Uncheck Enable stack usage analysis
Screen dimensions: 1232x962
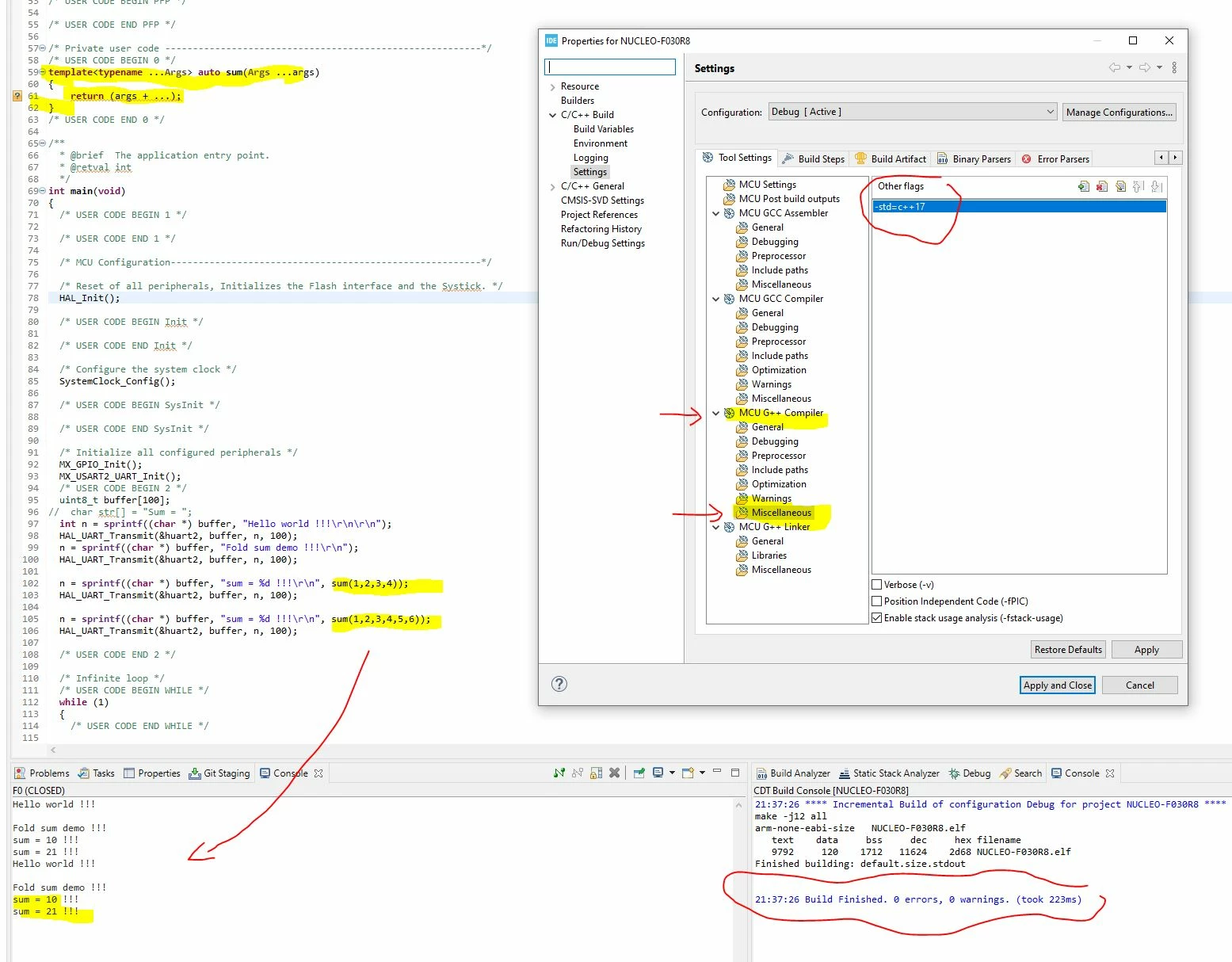coord(877,618)
